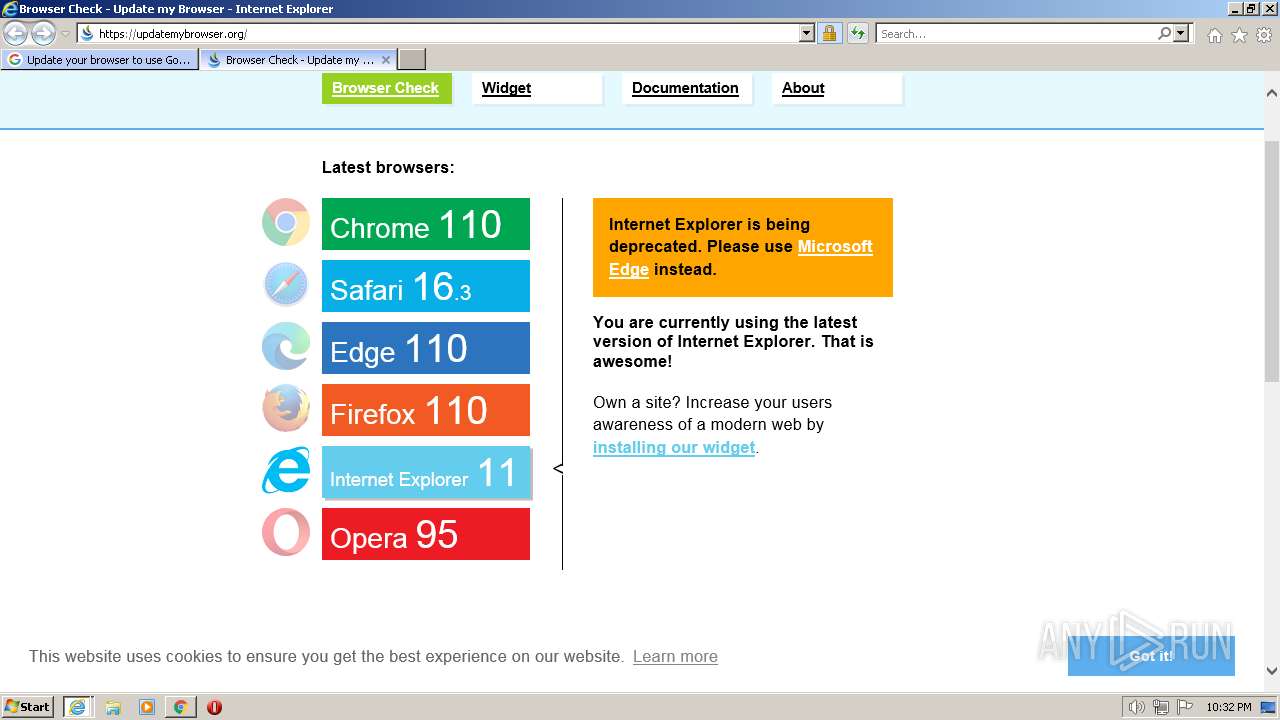Click the volume speaker tray icon
This screenshot has height=720, width=1280.
tap(1137, 707)
